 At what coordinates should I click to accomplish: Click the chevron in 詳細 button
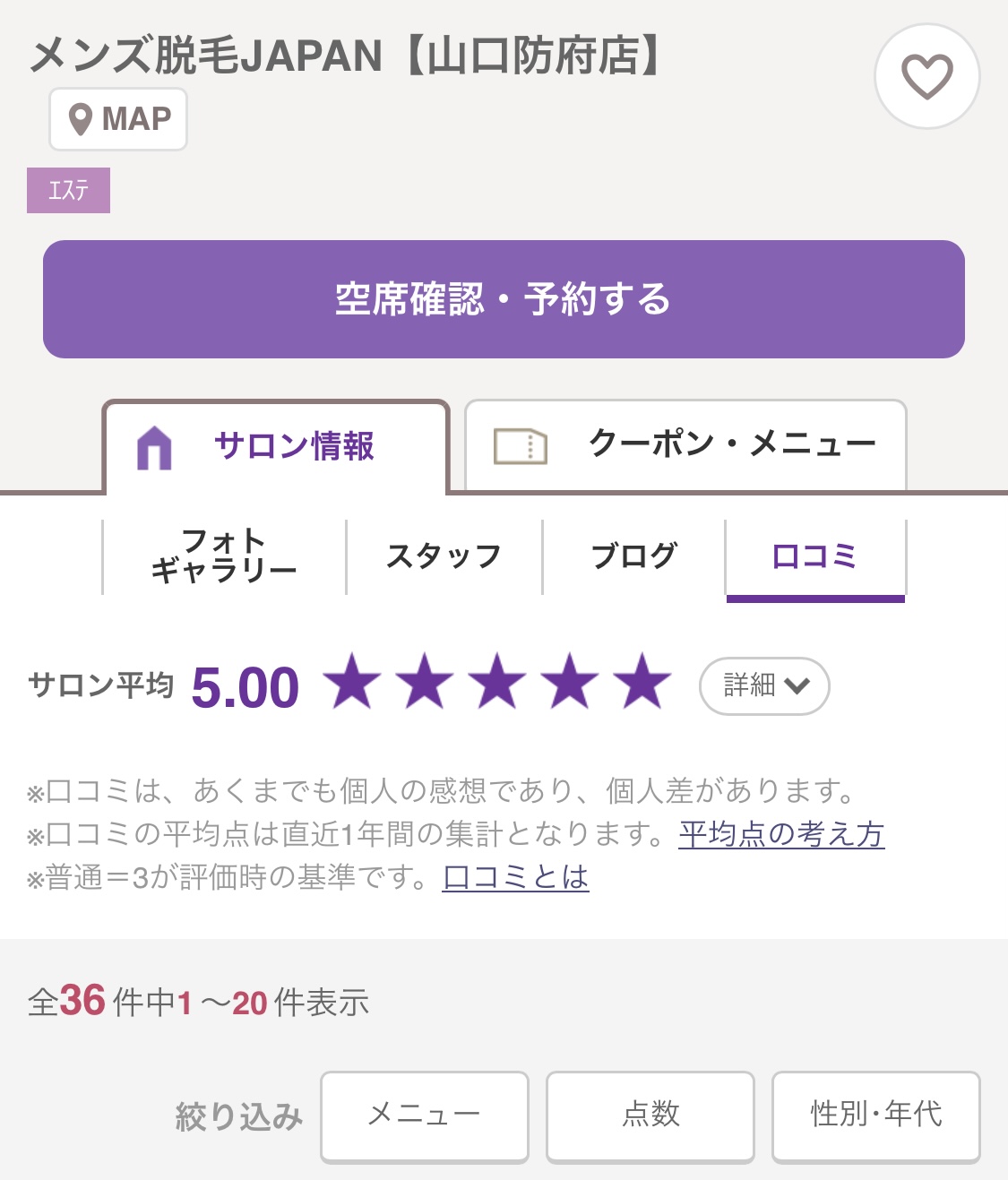(x=797, y=686)
